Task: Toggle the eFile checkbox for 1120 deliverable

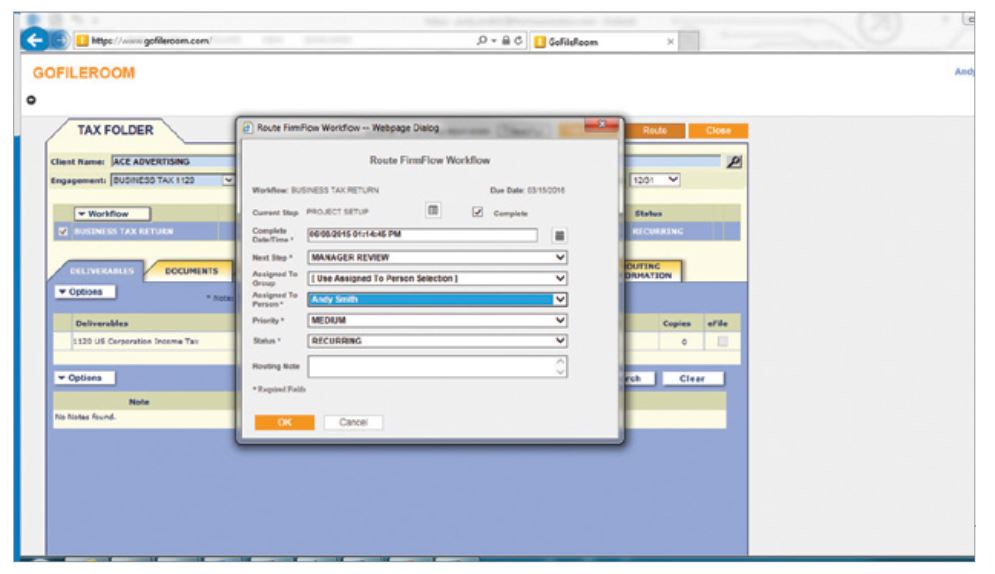Action: pyautogui.click(x=722, y=341)
